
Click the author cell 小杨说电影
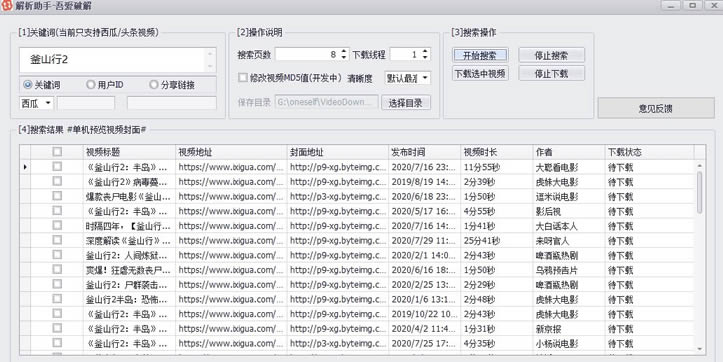pyautogui.click(x=557, y=344)
